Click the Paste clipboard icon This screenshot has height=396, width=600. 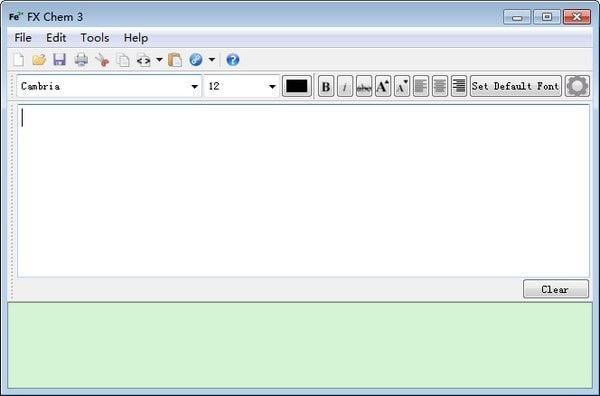[x=175, y=60]
